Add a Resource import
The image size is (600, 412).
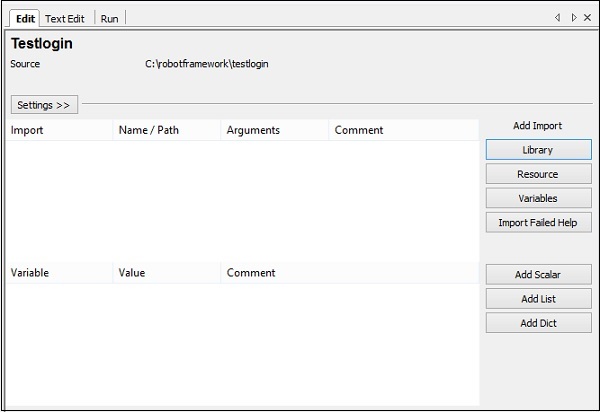[538, 174]
